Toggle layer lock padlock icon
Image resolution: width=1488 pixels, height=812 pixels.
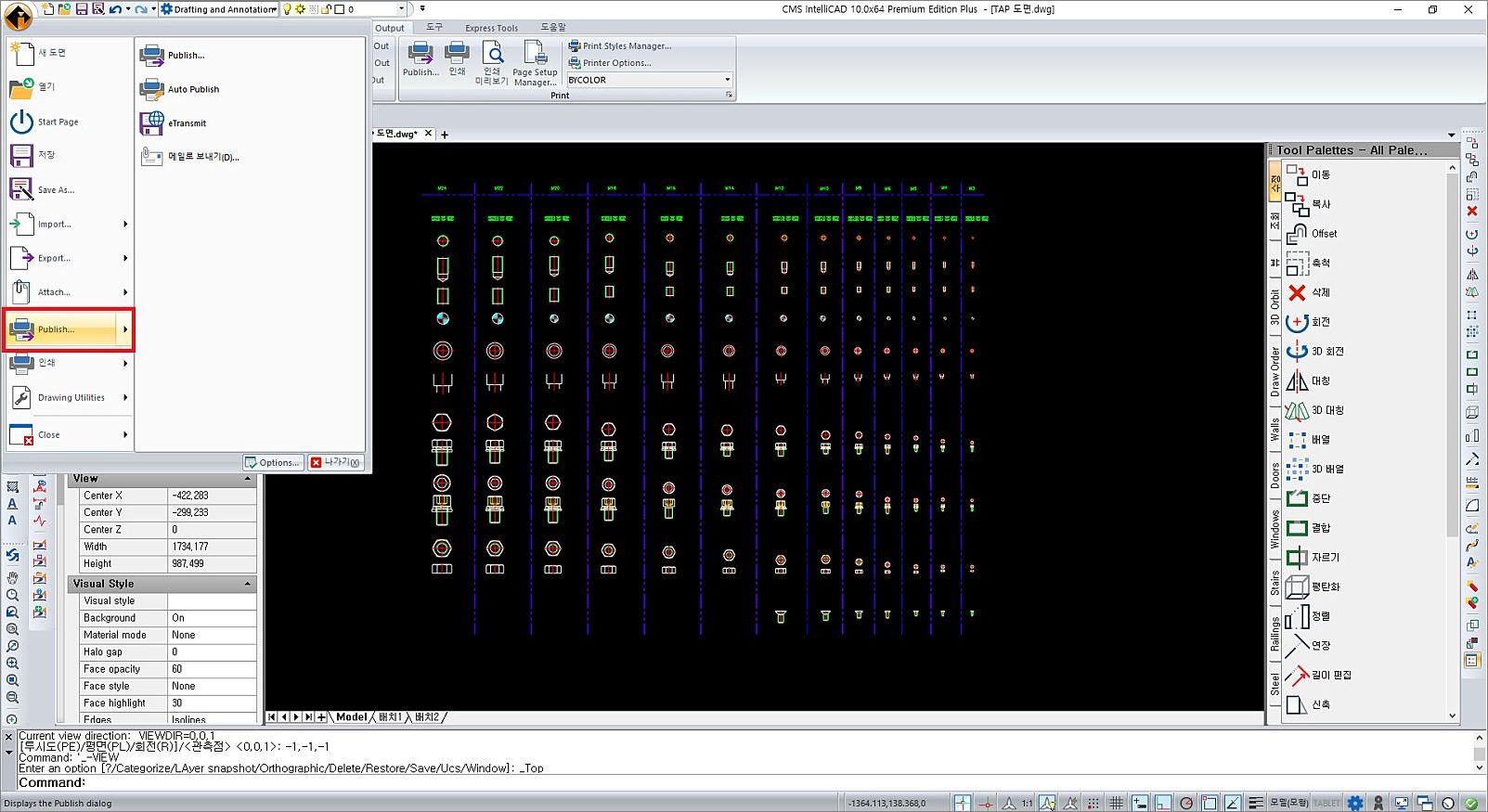[327, 9]
